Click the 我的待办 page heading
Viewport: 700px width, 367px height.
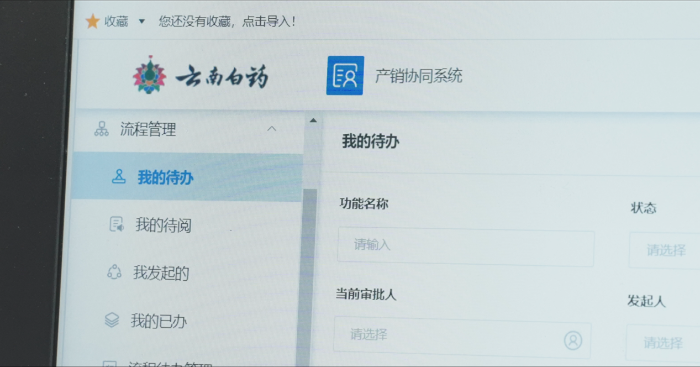tap(371, 141)
